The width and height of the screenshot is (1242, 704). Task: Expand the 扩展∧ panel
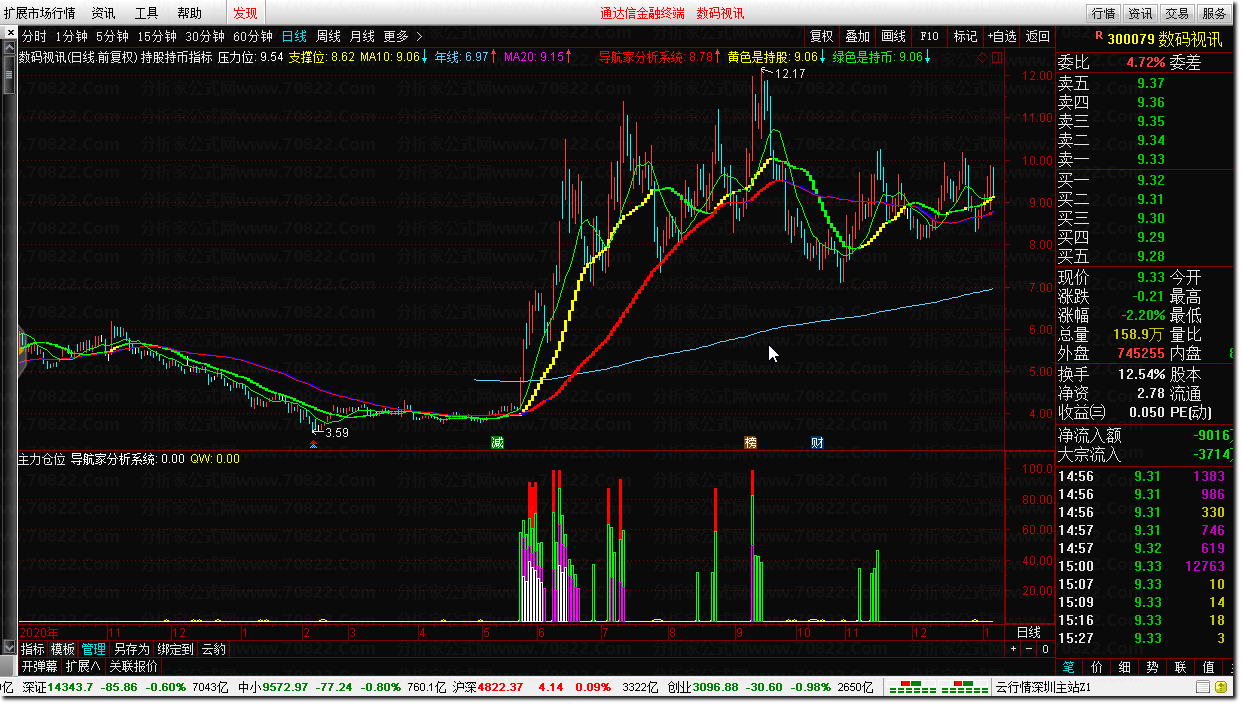(x=83, y=666)
